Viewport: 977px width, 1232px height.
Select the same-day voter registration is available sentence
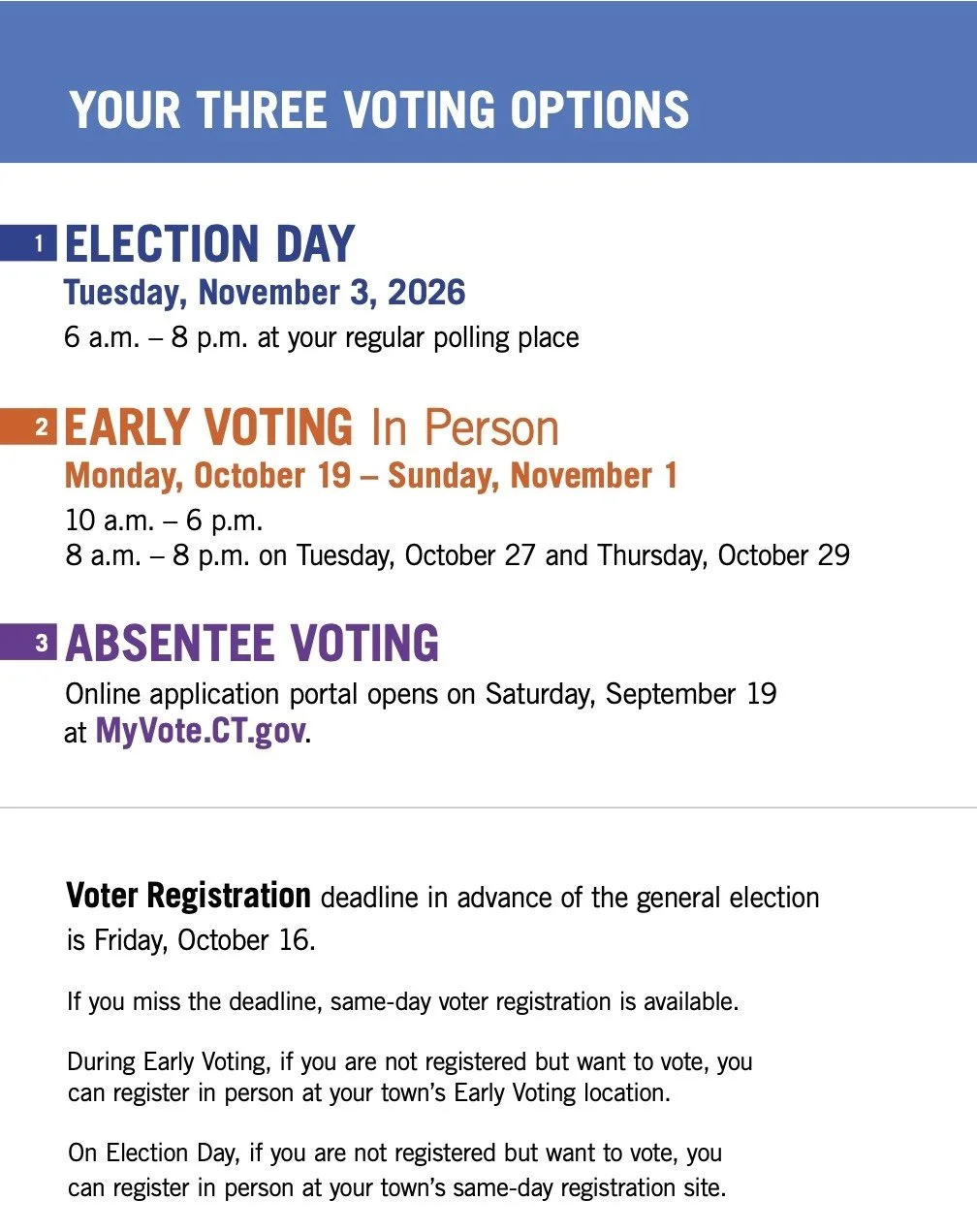click(402, 1001)
